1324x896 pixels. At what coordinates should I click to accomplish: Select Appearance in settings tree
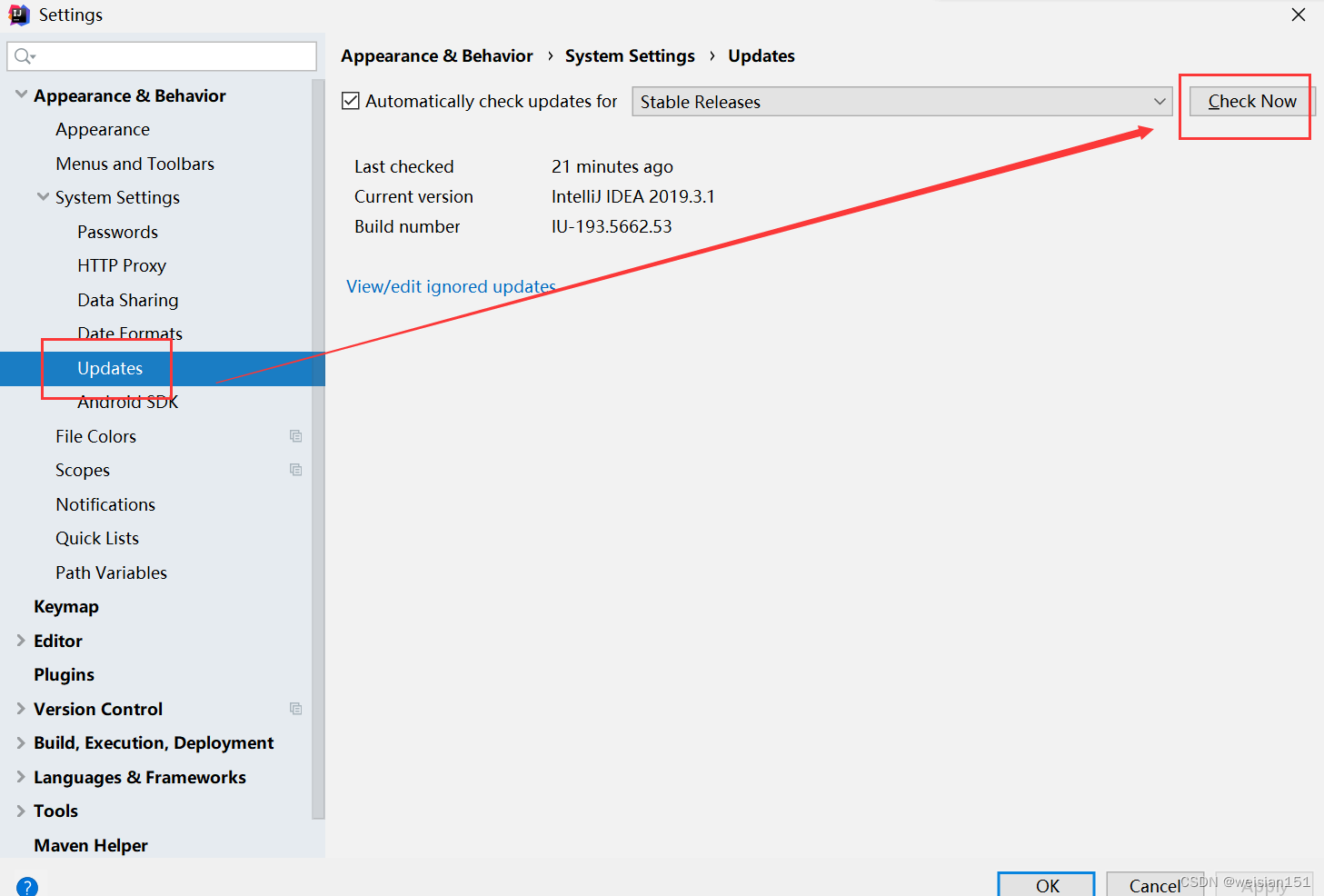click(x=103, y=130)
